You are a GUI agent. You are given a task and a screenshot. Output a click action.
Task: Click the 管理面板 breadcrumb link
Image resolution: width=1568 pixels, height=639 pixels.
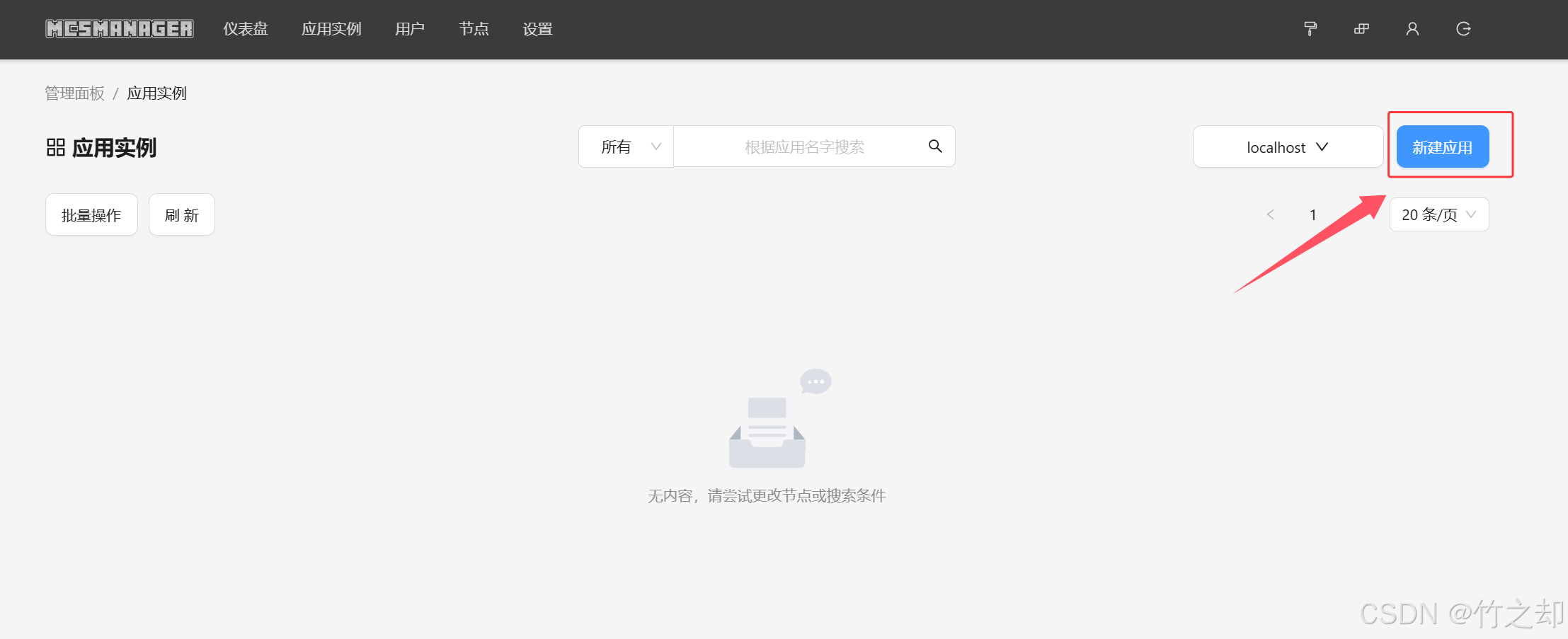(x=74, y=93)
